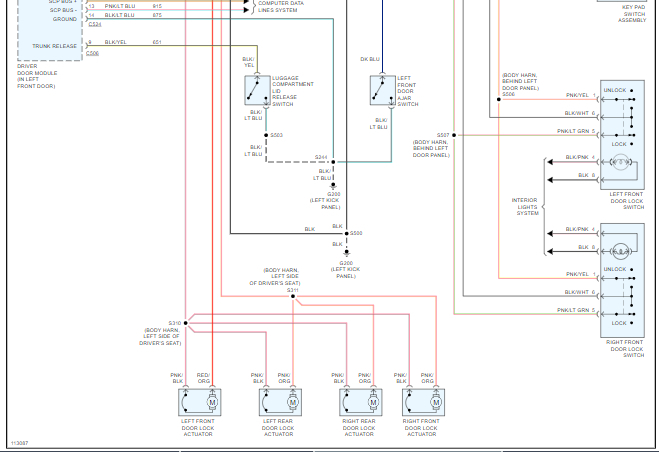Screen dimensions: 659x452
Task: Select the Right Front Door Lock Switch box
Action: click(622, 280)
